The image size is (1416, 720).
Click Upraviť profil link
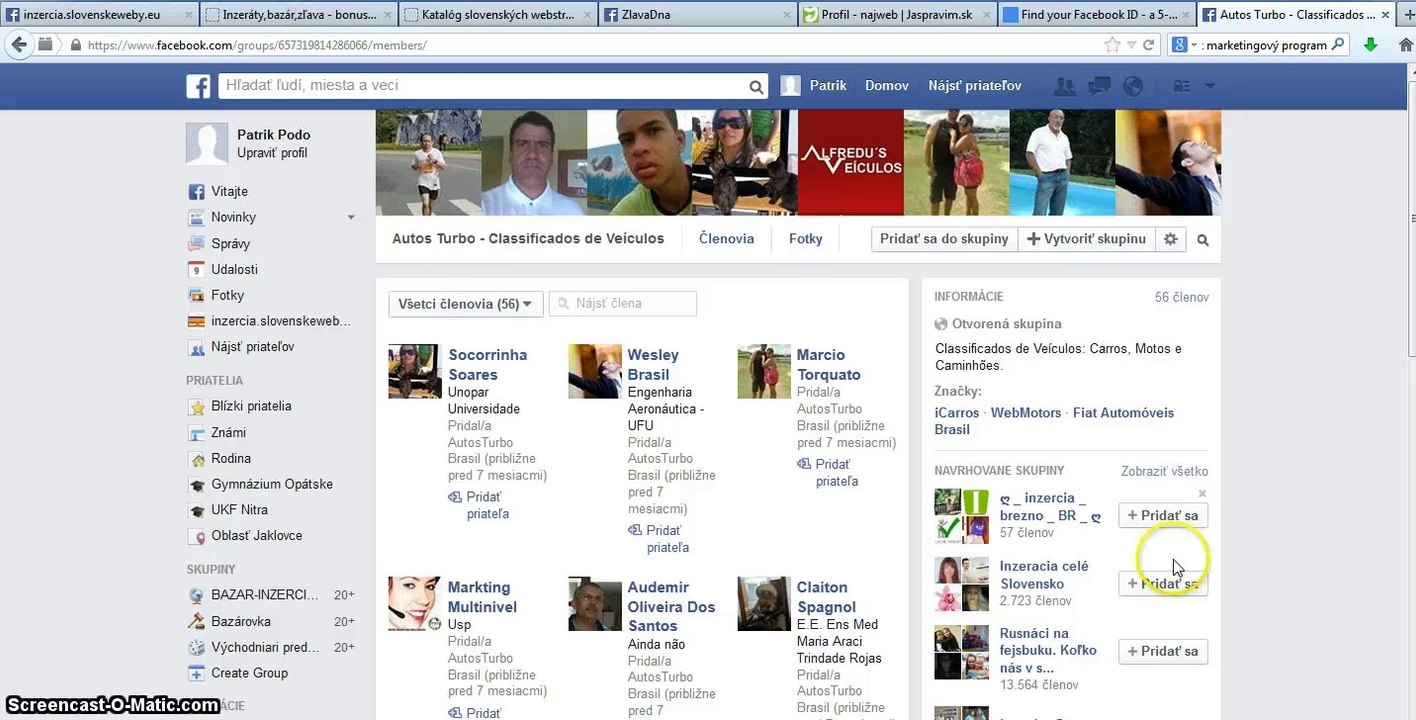click(x=272, y=153)
